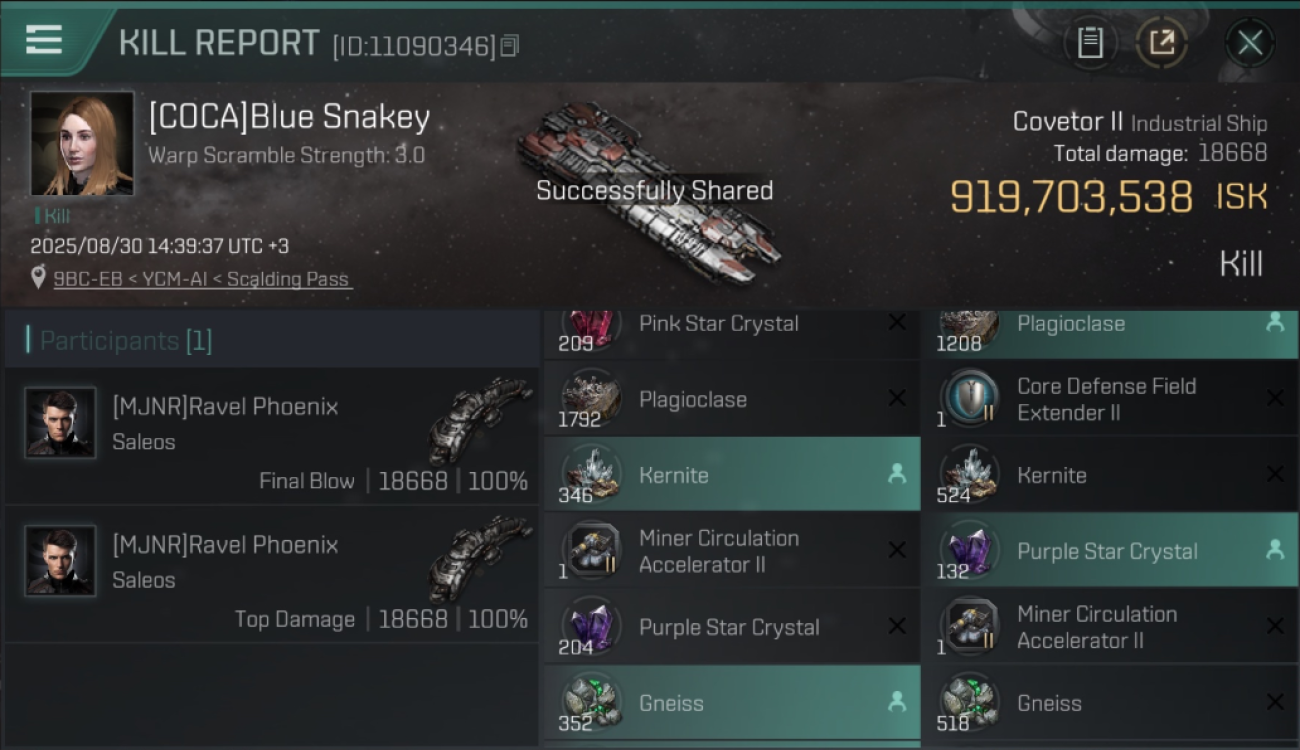1300x750 pixels.
Task: Copy the kill report ID icon
Action: click(x=510, y=46)
